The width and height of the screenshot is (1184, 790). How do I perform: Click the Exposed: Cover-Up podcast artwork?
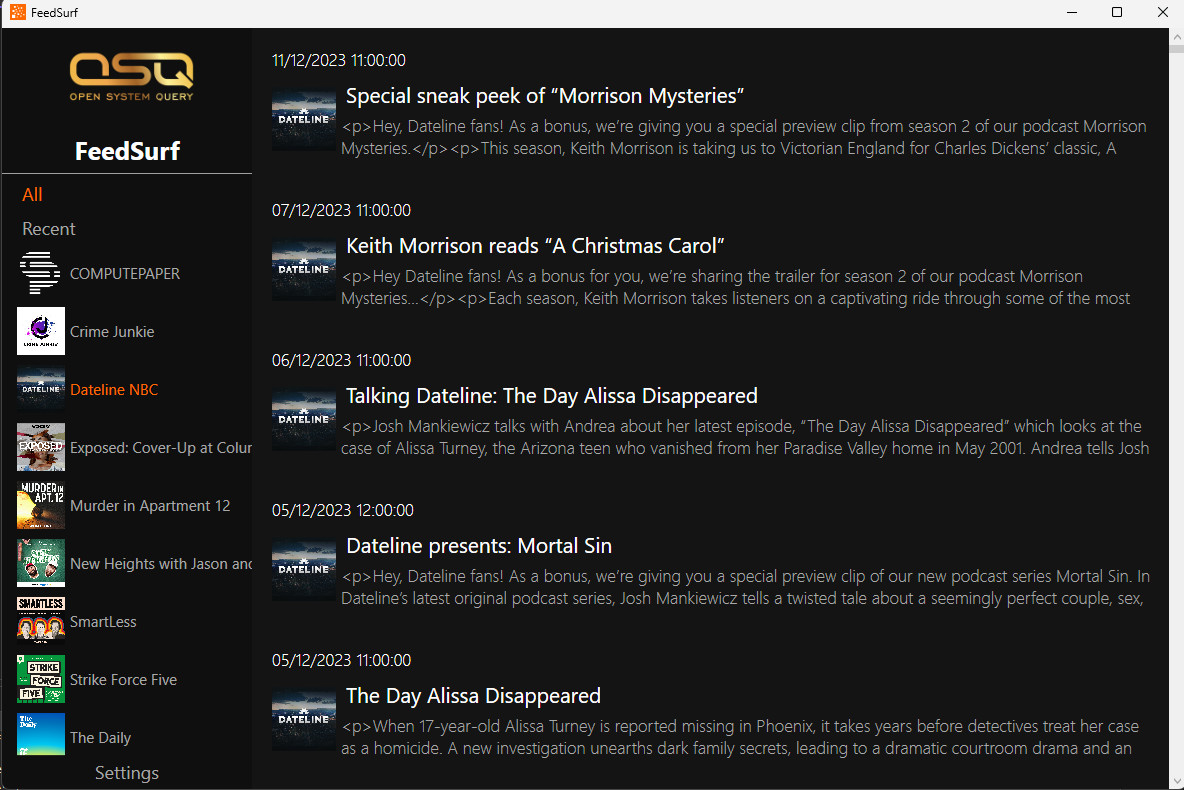coord(41,447)
